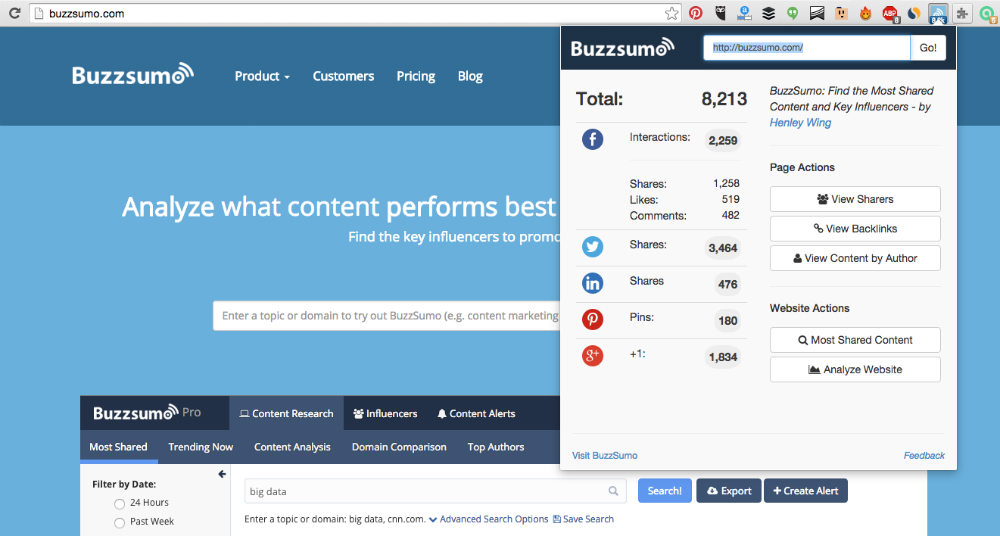Open the black striped flag extension icon
This screenshot has height=536, width=1000.
point(817,13)
